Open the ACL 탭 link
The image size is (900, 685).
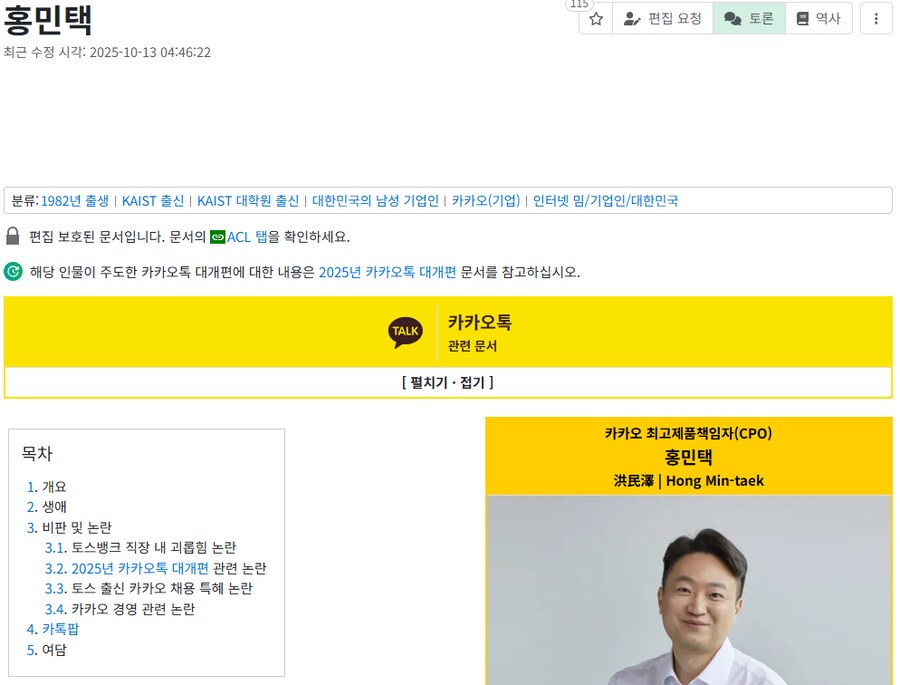tap(247, 237)
